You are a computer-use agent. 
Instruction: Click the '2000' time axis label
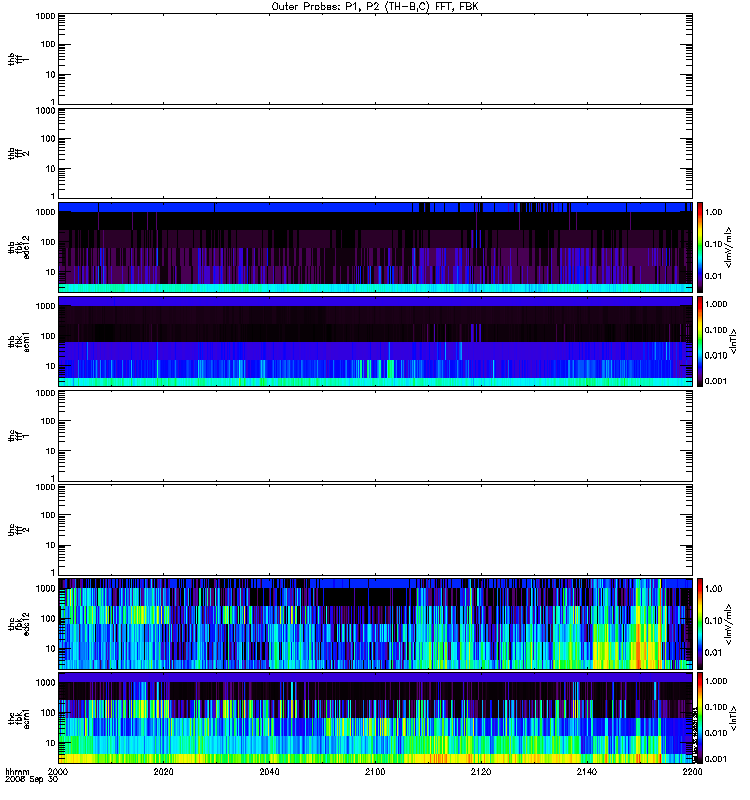coord(58,771)
